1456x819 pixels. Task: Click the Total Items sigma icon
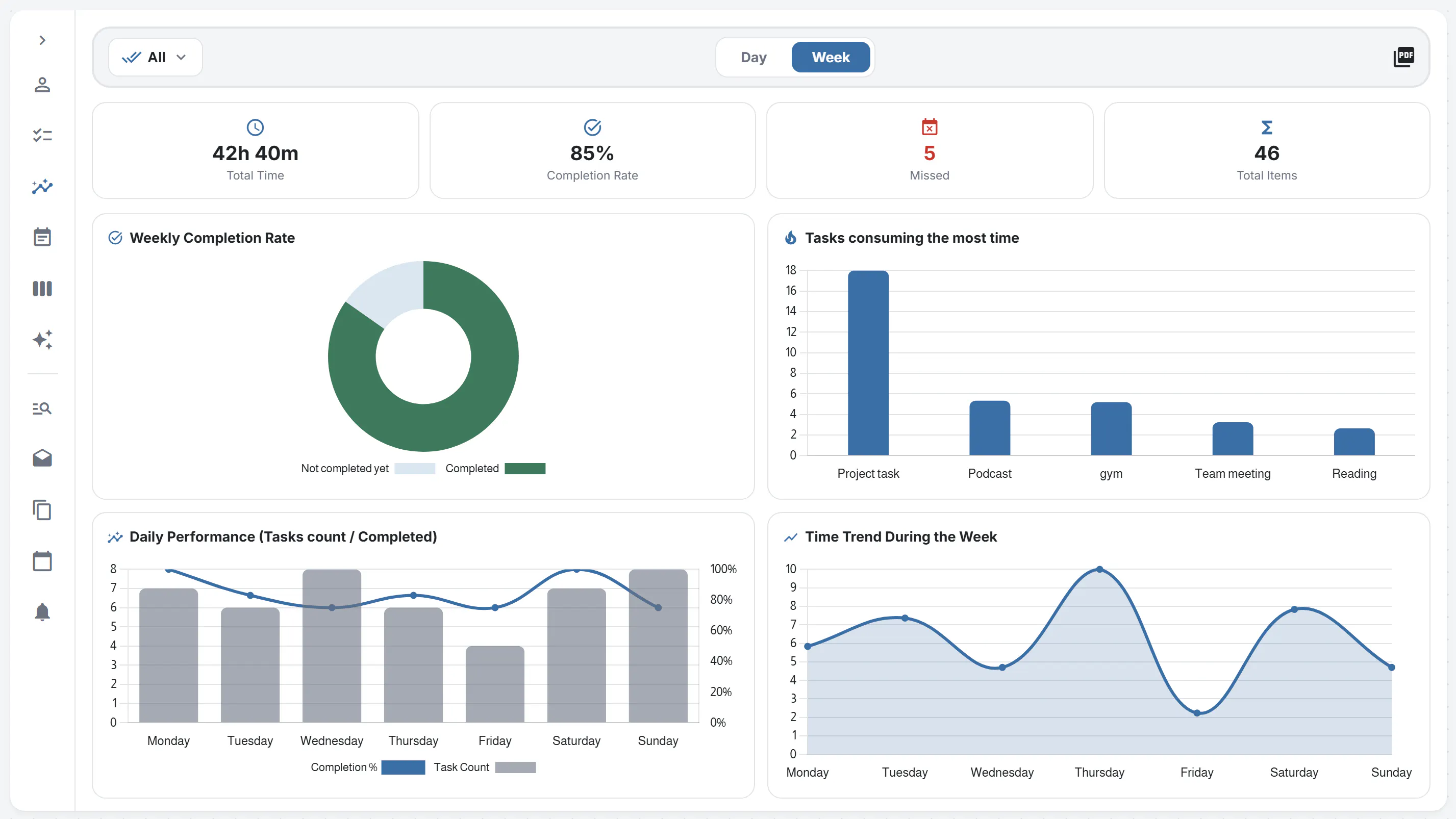pos(1267,127)
